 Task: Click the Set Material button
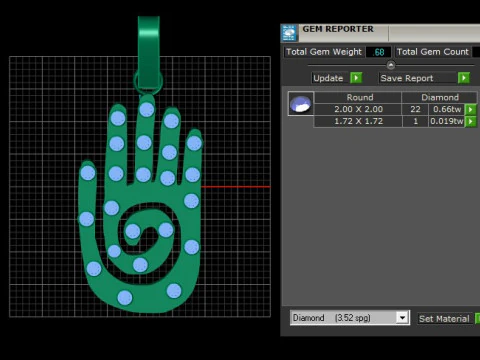pos(444,319)
